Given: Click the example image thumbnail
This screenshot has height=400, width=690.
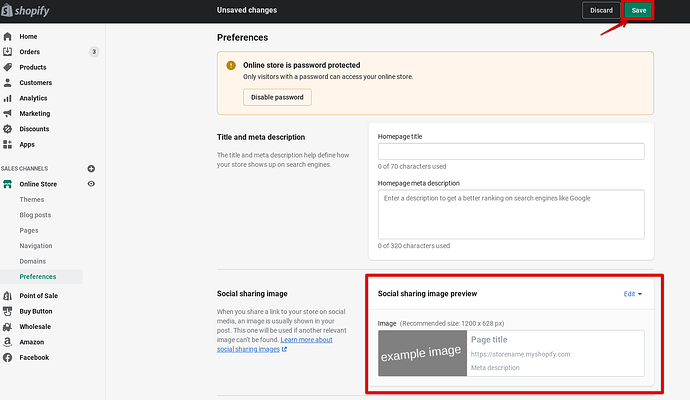Looking at the screenshot, I should tap(422, 353).
